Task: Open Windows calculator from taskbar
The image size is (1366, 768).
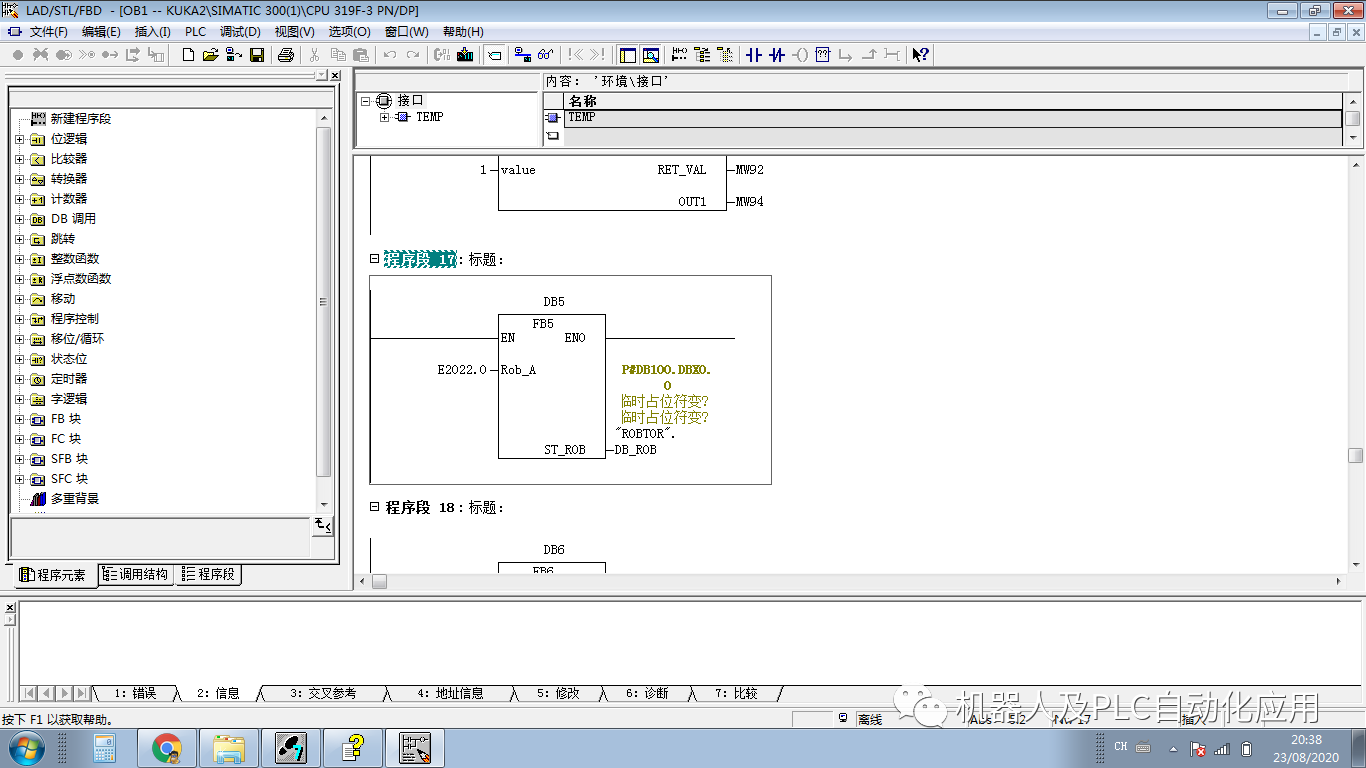Action: click(x=105, y=748)
